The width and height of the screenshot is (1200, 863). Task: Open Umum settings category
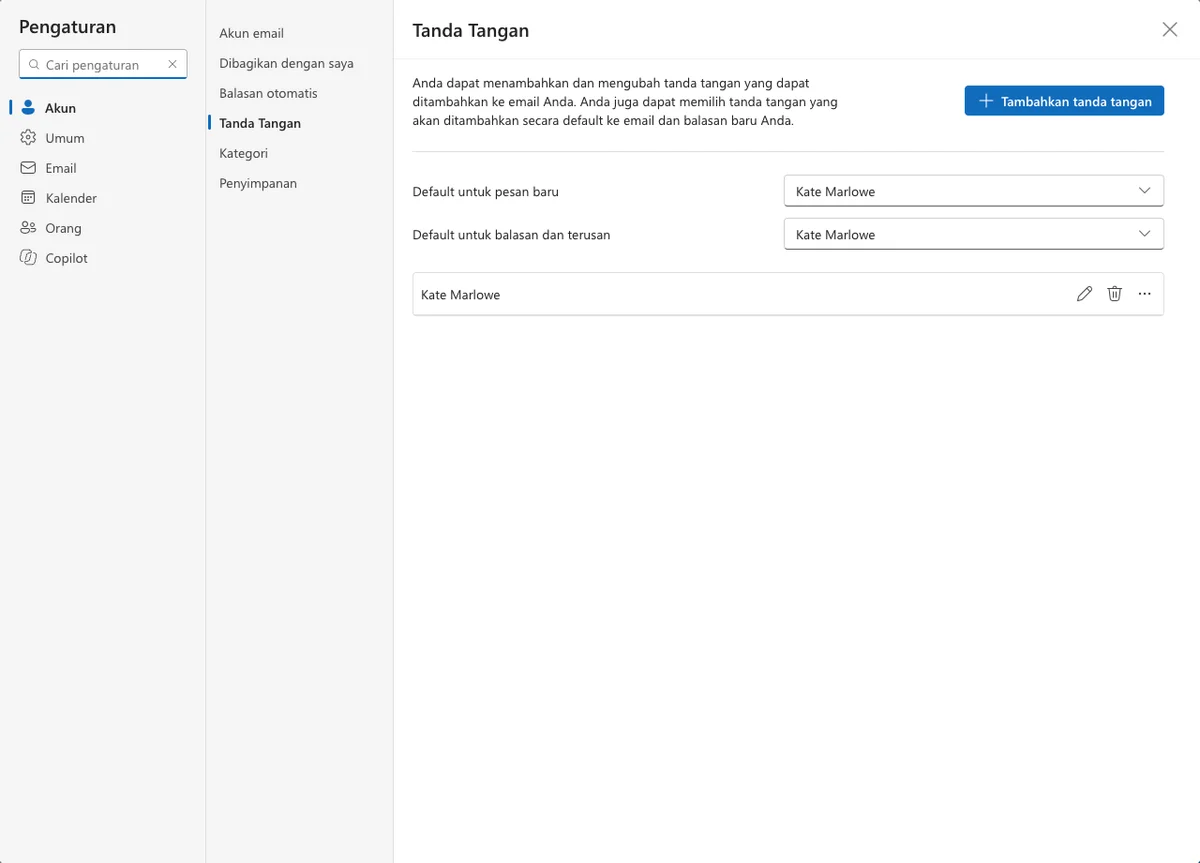pos(103,138)
